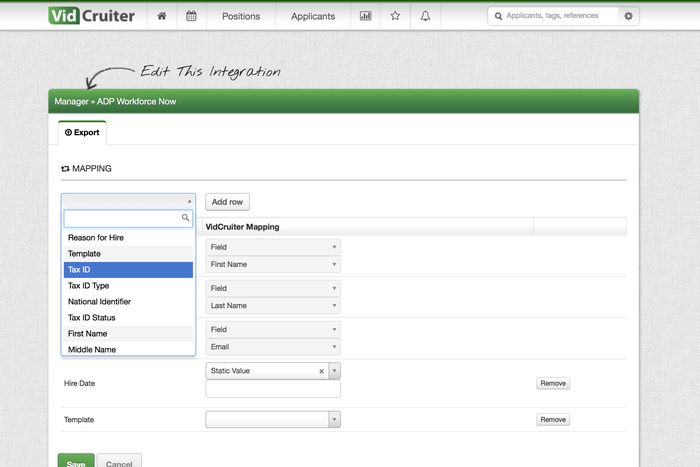Choose National Identifier option
The width and height of the screenshot is (700, 467).
pos(128,302)
